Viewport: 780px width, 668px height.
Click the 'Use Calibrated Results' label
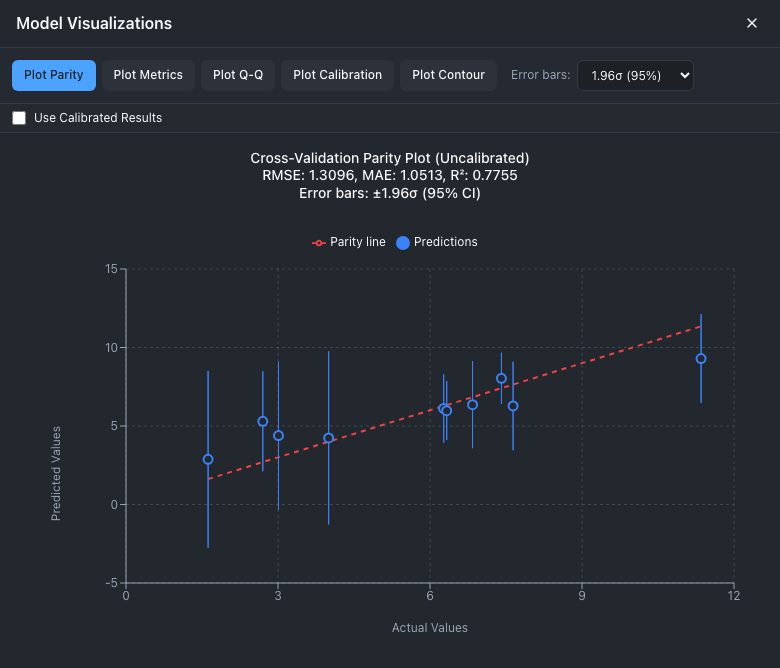click(x=98, y=118)
